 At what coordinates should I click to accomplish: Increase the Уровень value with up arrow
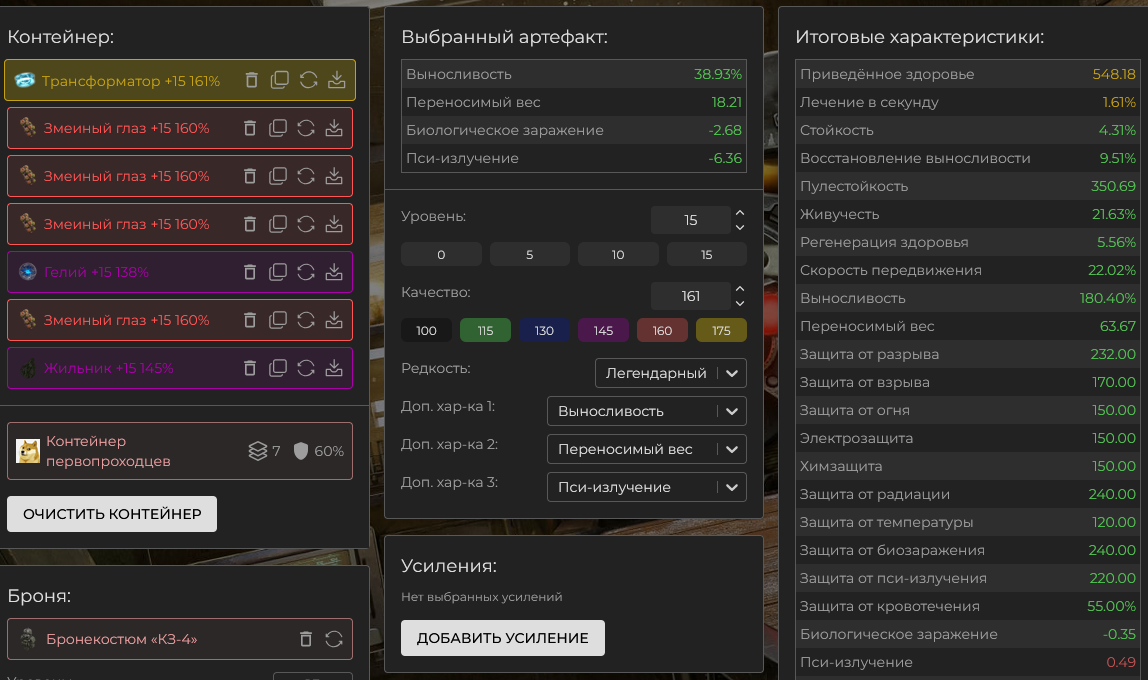739,213
